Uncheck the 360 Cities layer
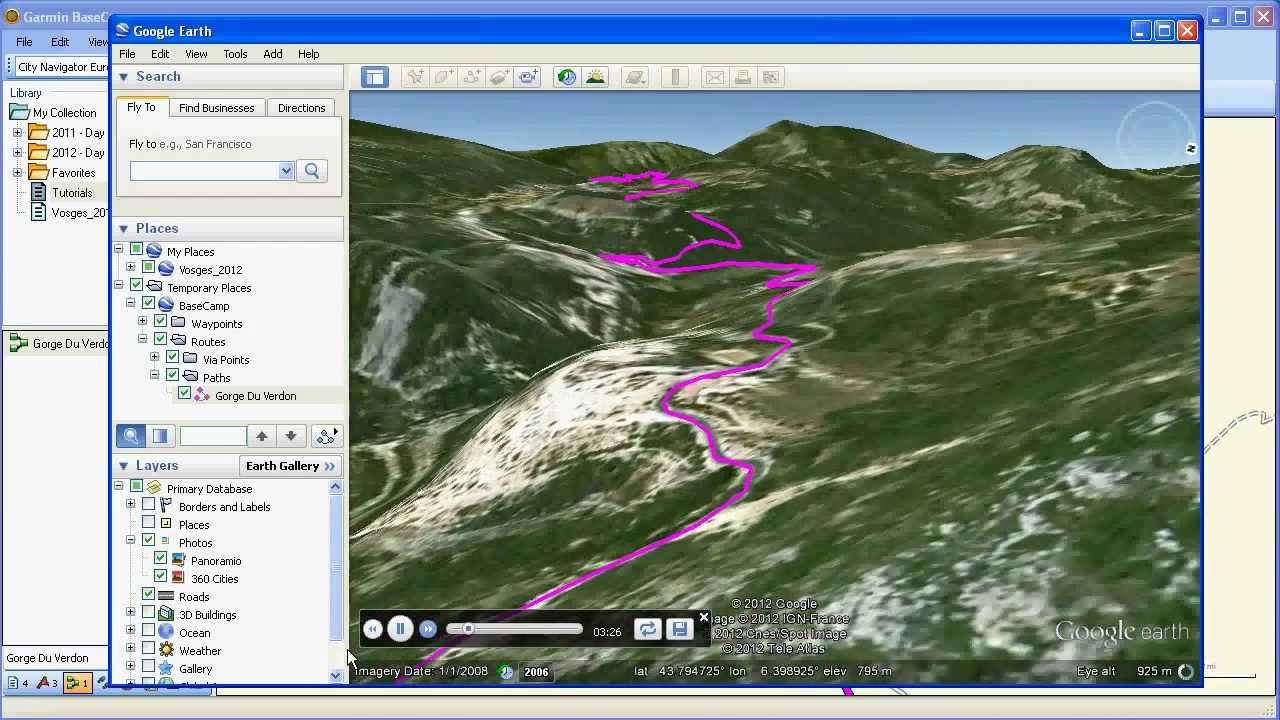The width and height of the screenshot is (1280, 720). 160,577
